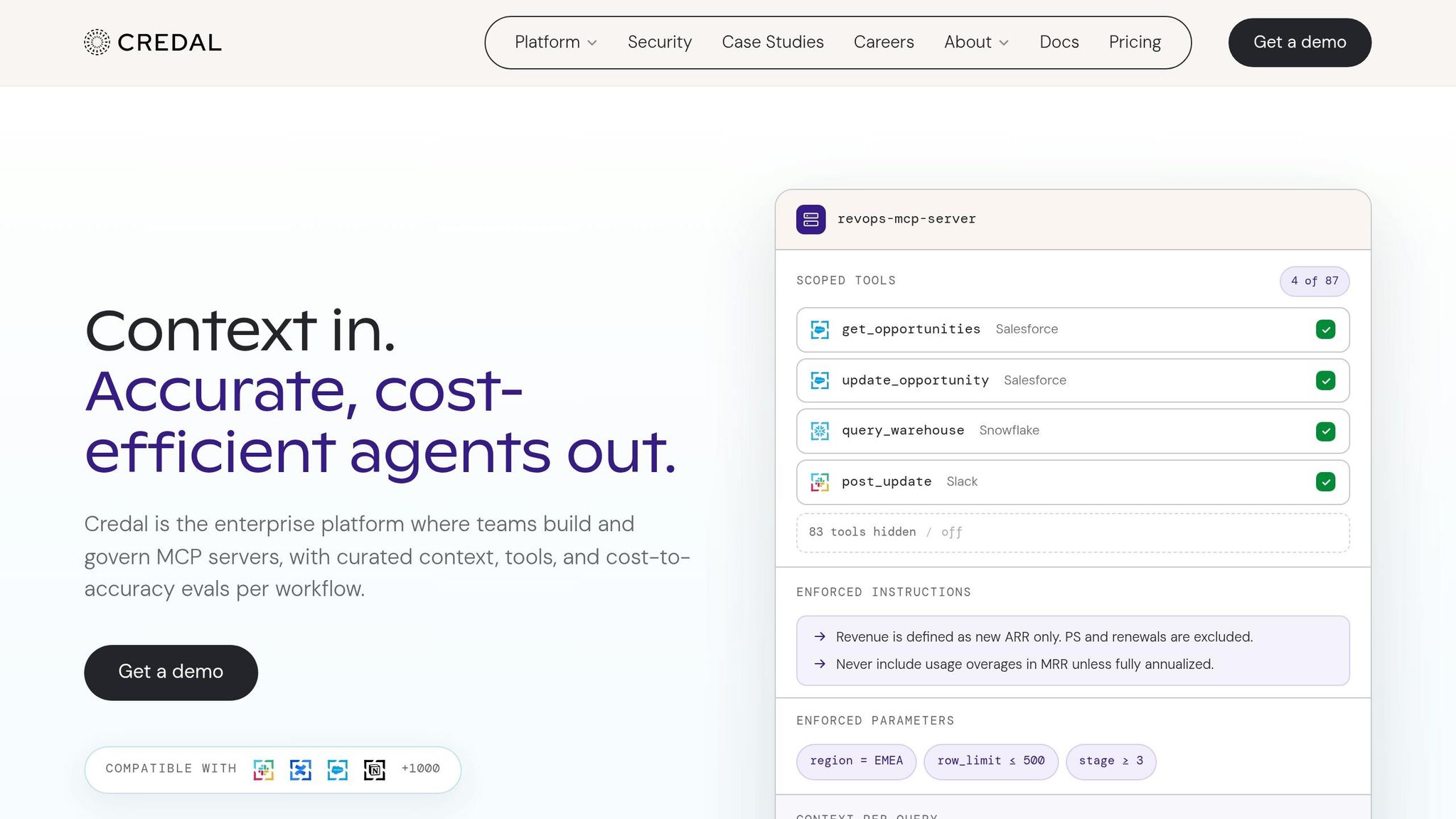Click the get_opportunities tool name
This screenshot has height=819, width=1456.
tap(911, 329)
